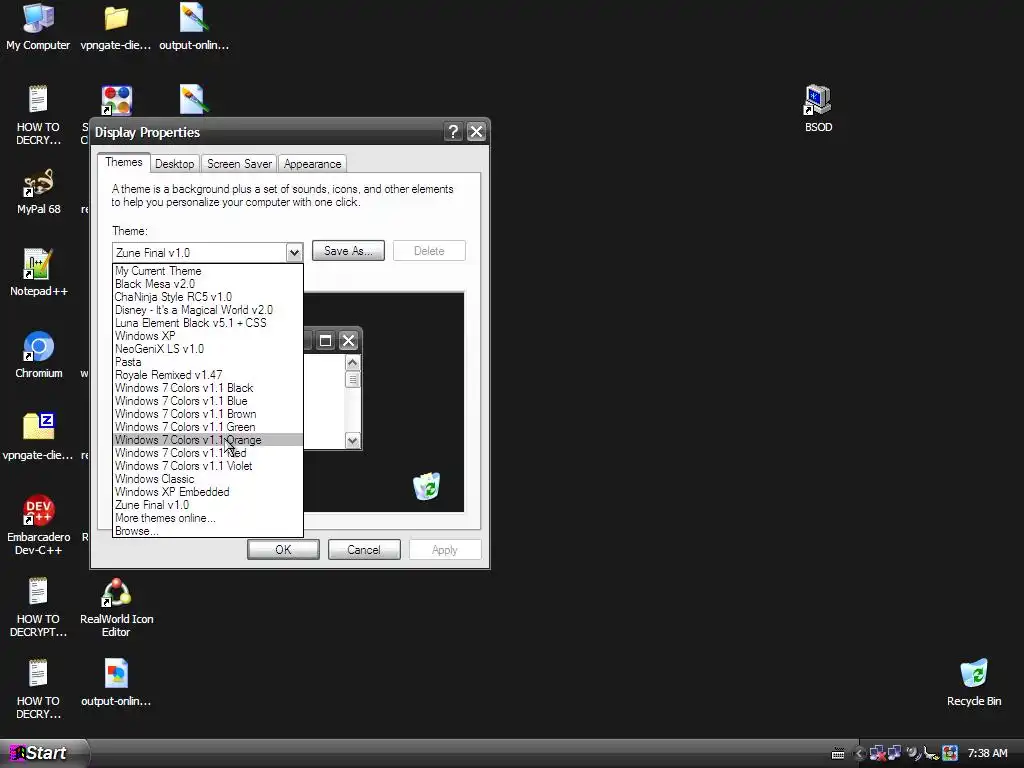Open the vpngate folder beside My Computer

coord(116,26)
